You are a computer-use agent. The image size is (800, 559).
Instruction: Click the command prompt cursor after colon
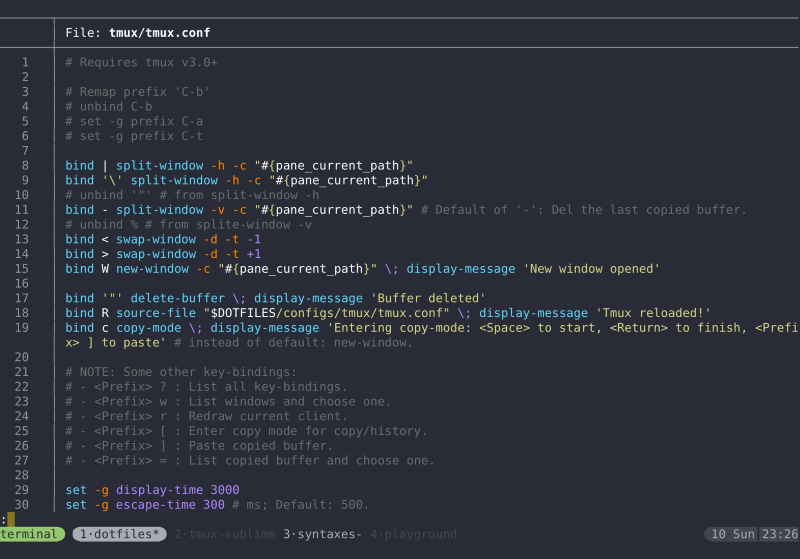[x=11, y=519]
